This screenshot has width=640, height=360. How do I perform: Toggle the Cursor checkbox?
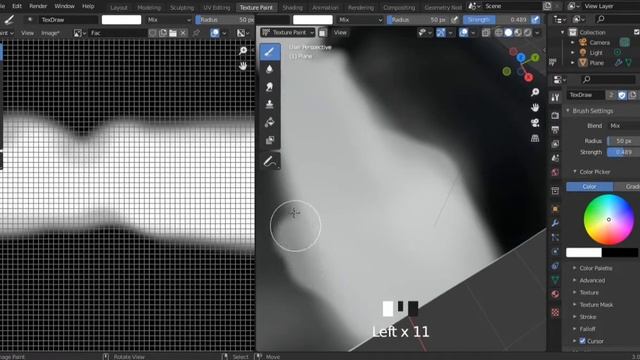582,341
